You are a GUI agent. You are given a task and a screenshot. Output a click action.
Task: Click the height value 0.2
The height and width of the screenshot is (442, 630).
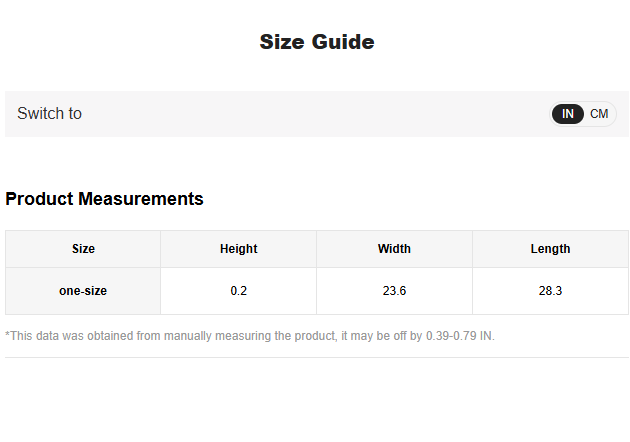coord(239,291)
